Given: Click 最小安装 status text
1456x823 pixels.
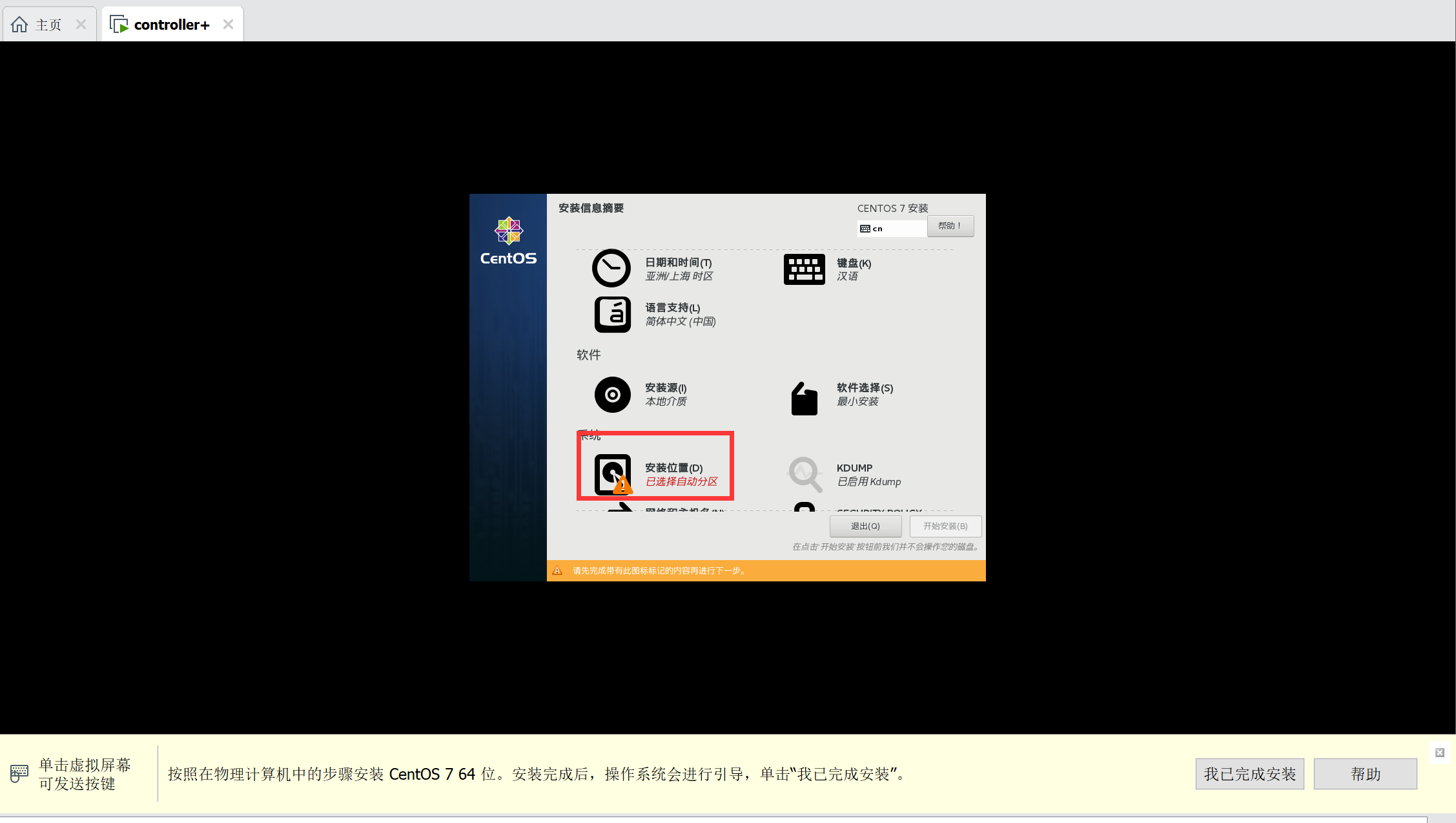Looking at the screenshot, I should (x=857, y=401).
